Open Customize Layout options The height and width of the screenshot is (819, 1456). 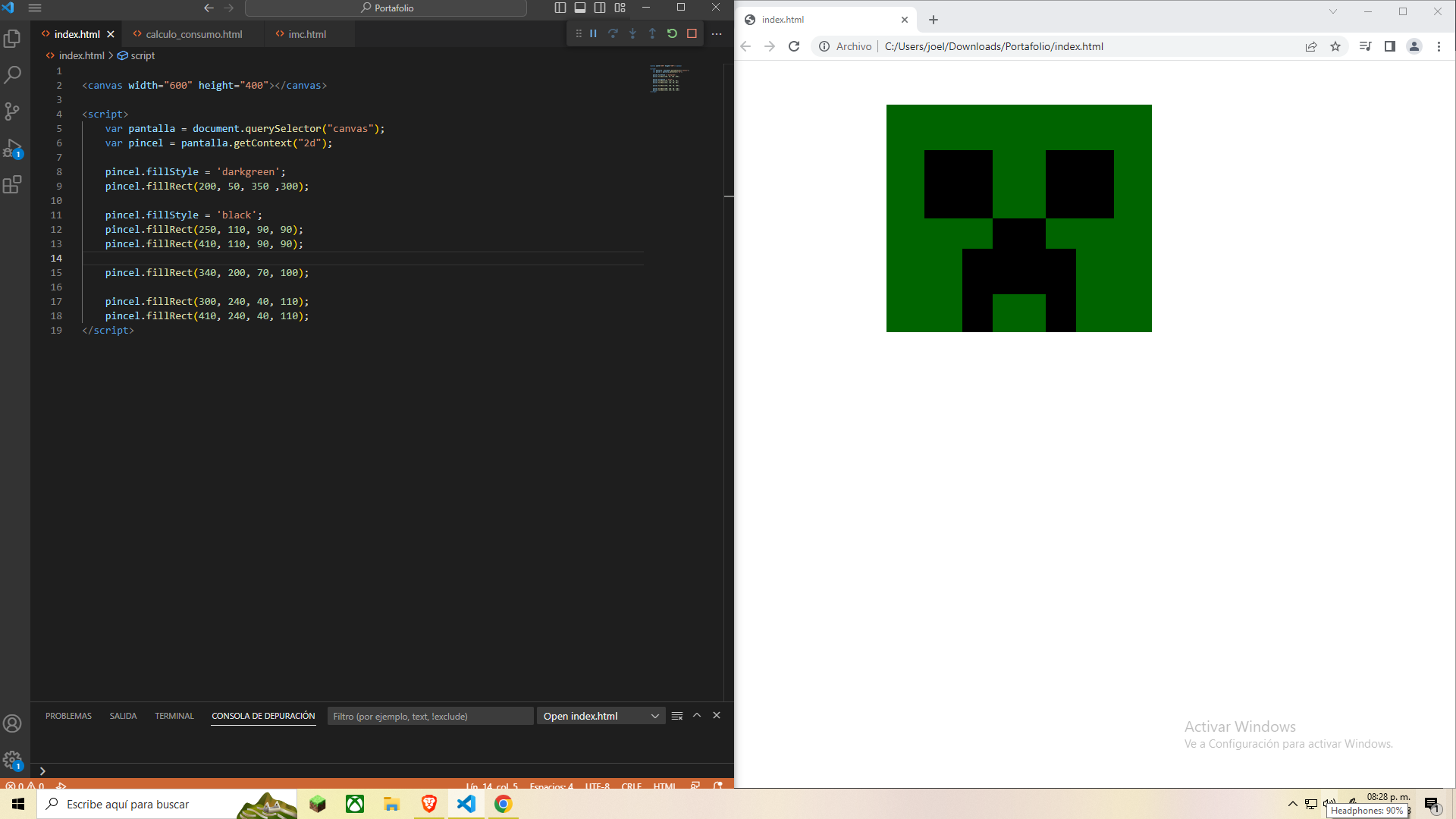pyautogui.click(x=620, y=8)
